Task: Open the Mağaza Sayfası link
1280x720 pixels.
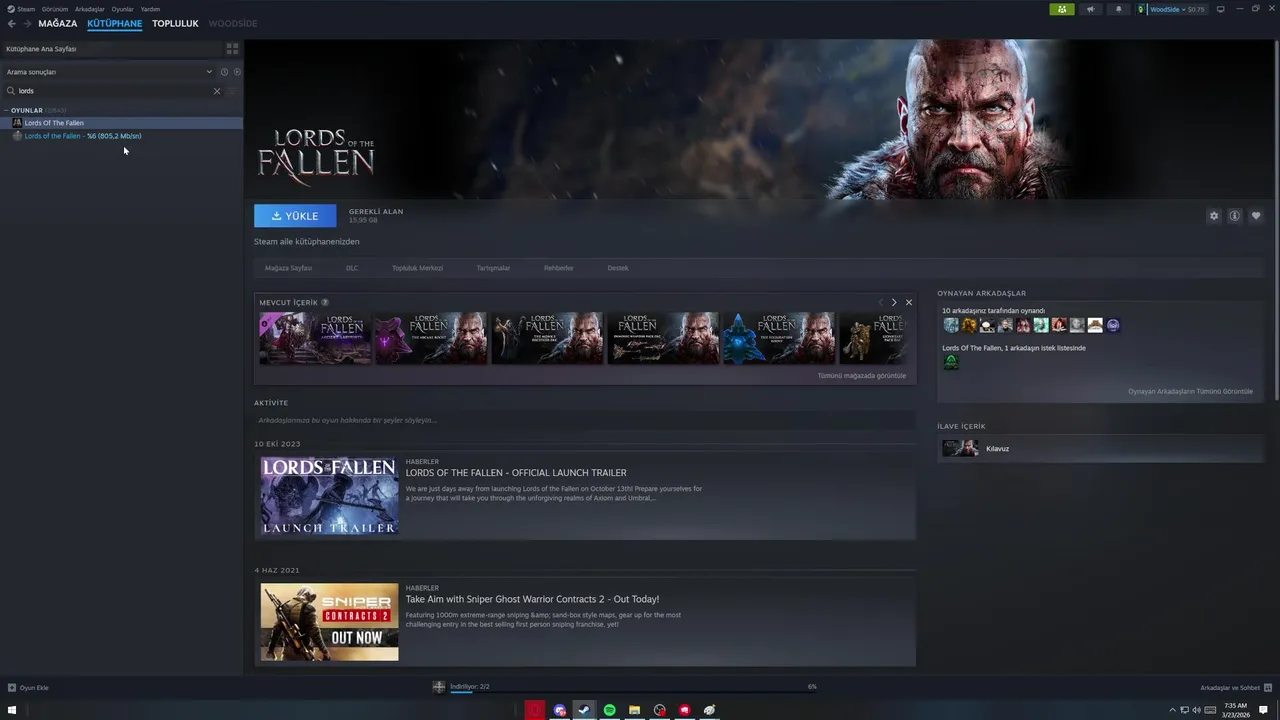Action: tap(288, 268)
